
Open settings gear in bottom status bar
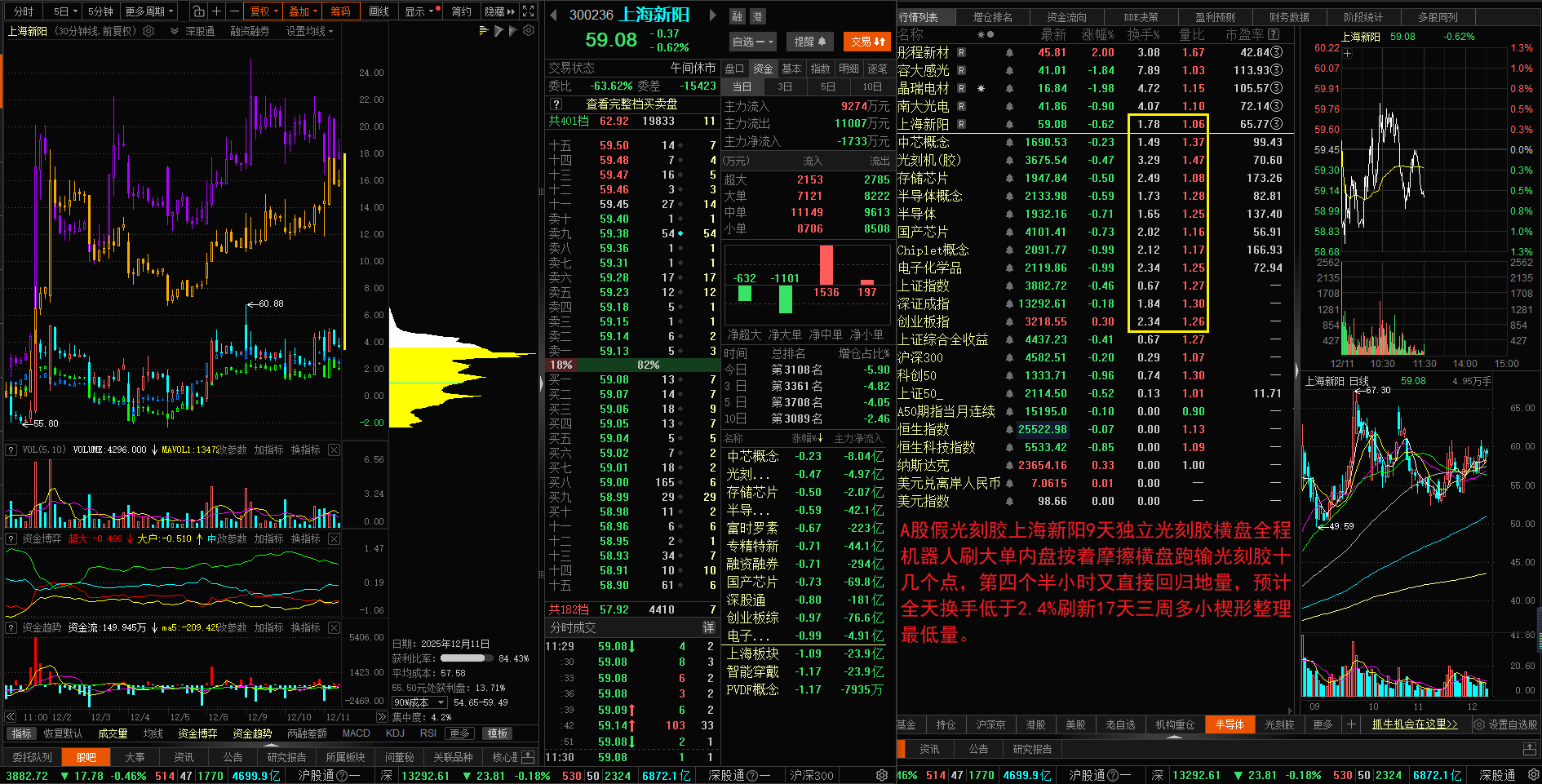881,775
